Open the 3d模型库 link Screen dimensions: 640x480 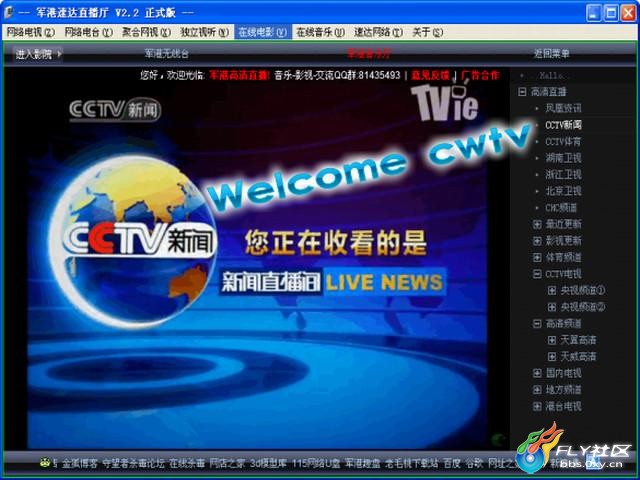pos(269,463)
